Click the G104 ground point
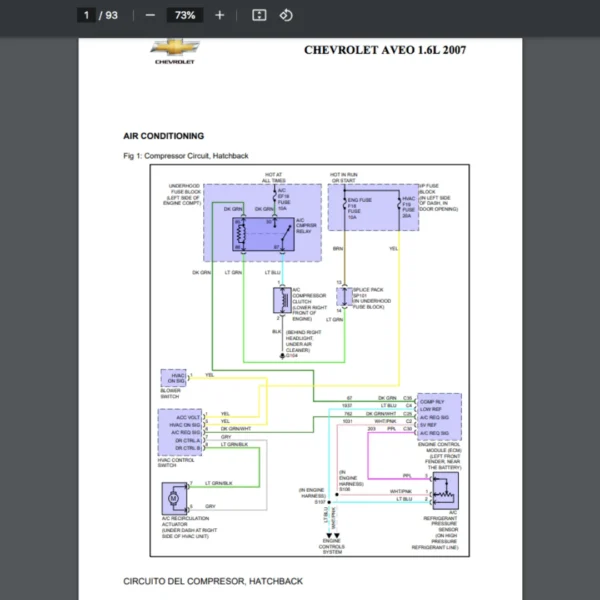 282,356
